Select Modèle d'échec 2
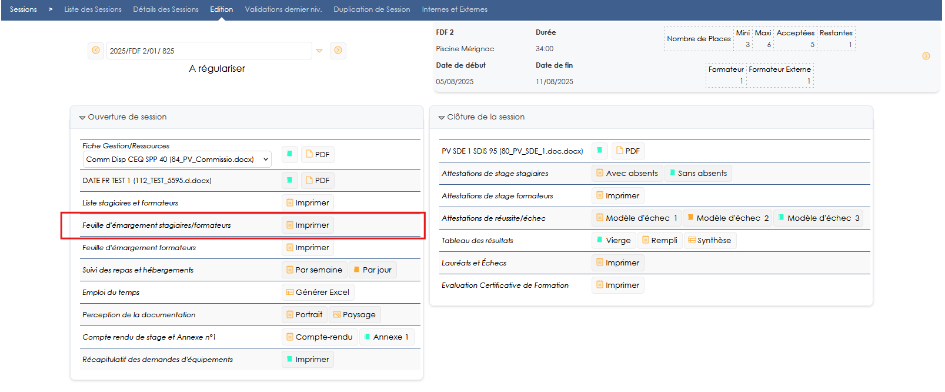 click(x=727, y=218)
